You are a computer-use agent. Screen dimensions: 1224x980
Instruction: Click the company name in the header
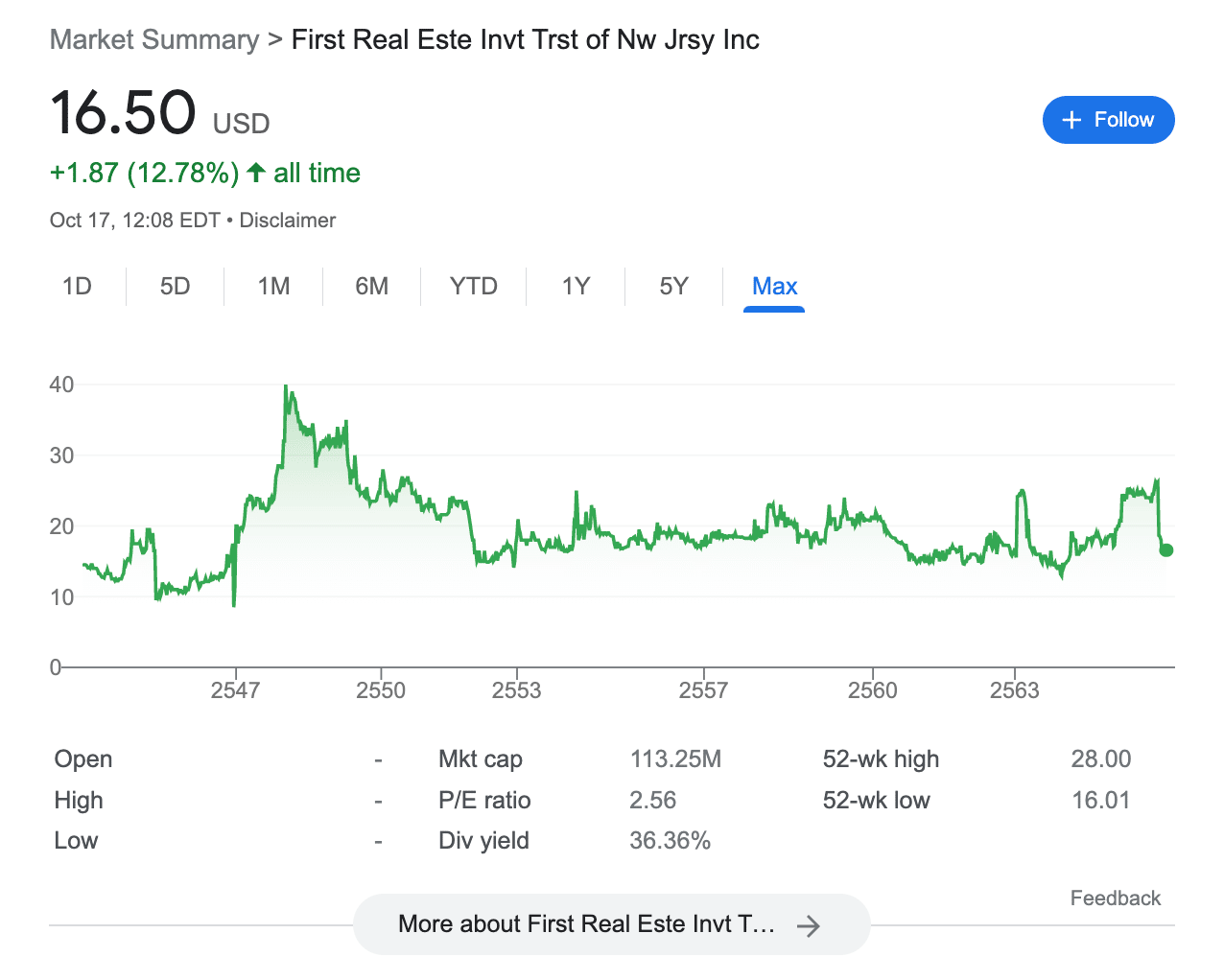526,40
